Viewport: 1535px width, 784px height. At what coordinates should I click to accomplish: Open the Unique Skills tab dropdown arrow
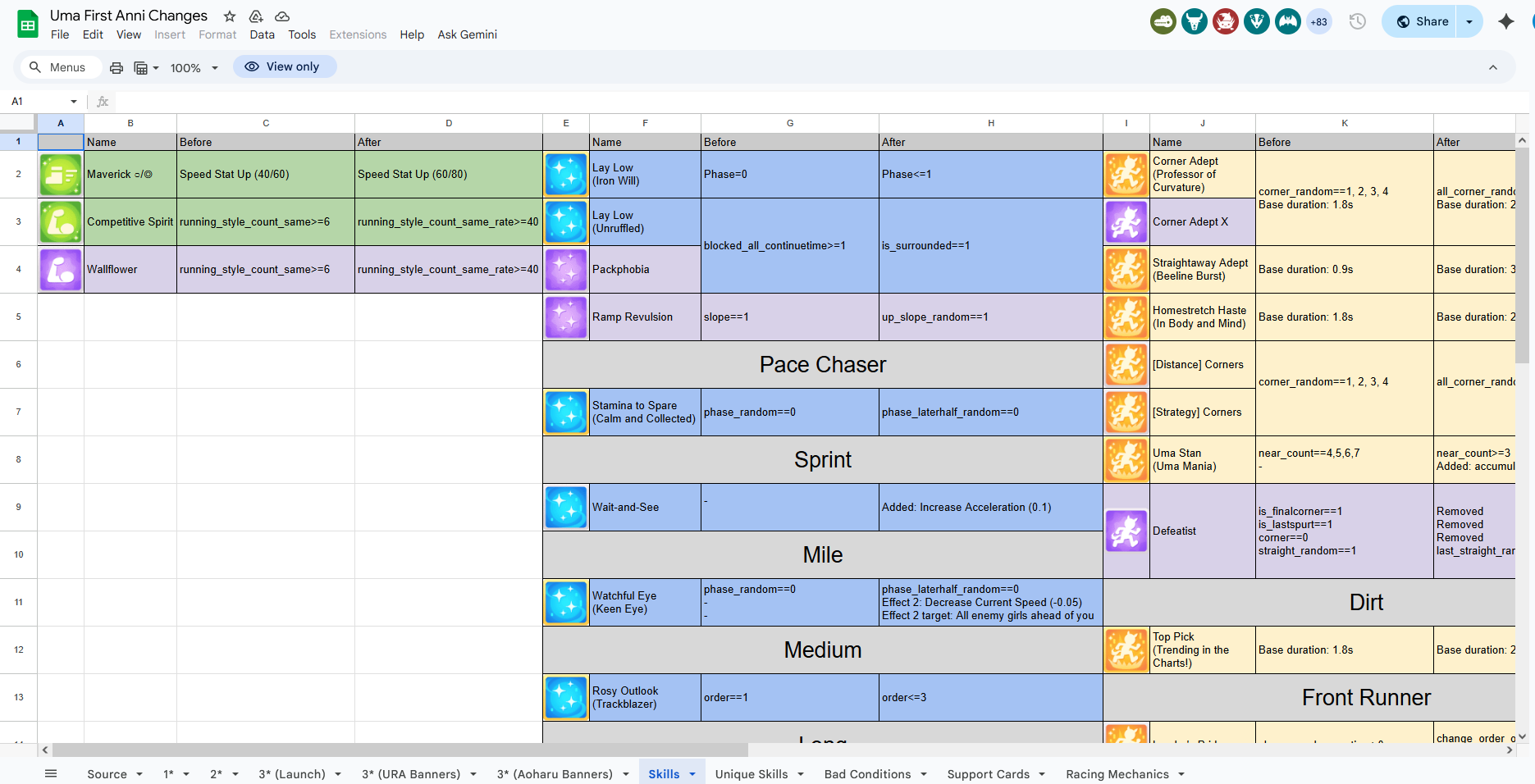coord(801,774)
